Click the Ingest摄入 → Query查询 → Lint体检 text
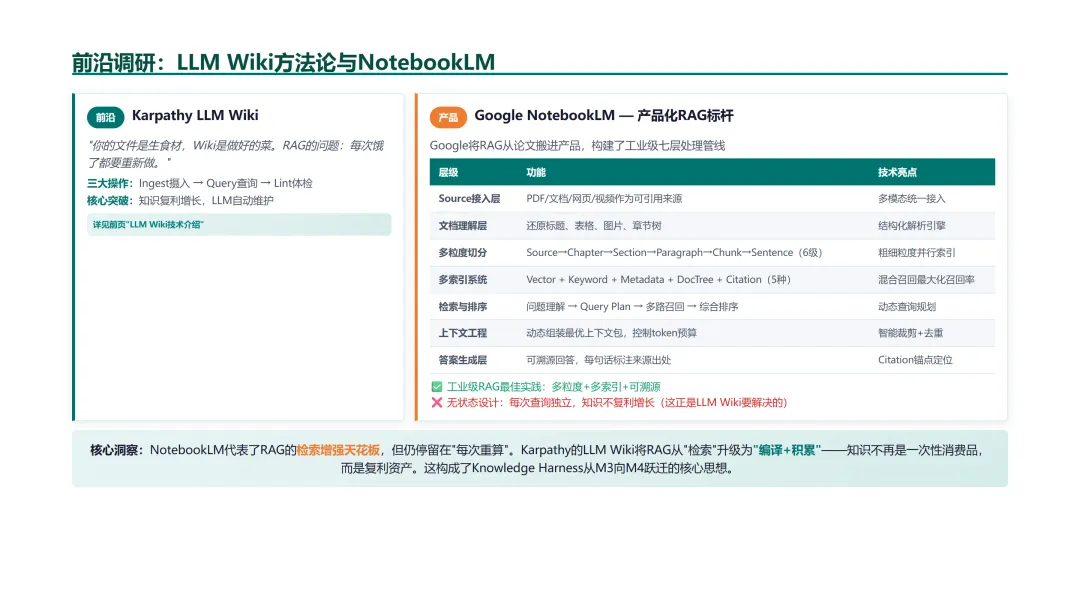1080x608 pixels. pos(226,183)
